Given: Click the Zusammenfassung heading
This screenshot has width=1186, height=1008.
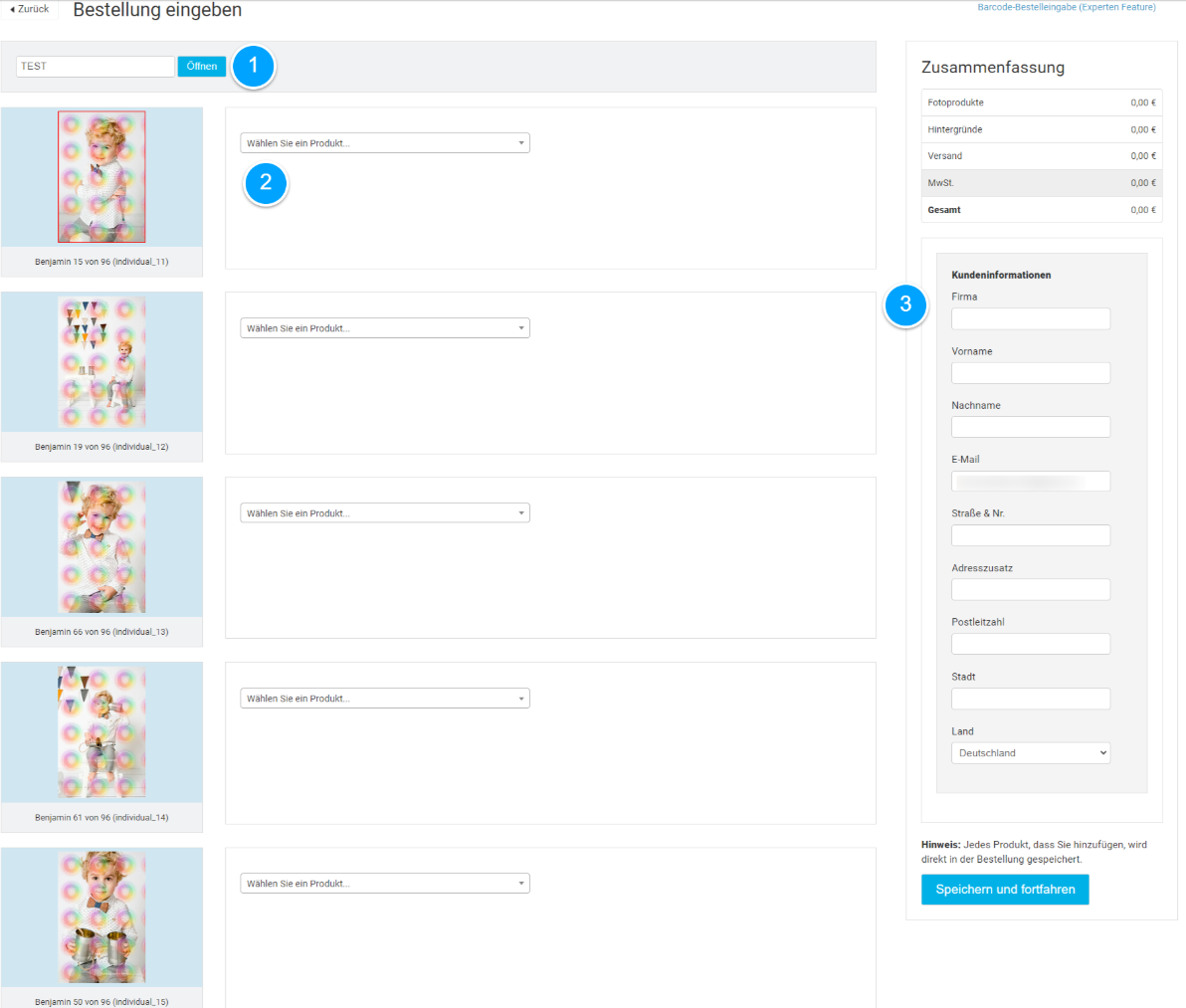Looking at the screenshot, I should (x=992, y=68).
